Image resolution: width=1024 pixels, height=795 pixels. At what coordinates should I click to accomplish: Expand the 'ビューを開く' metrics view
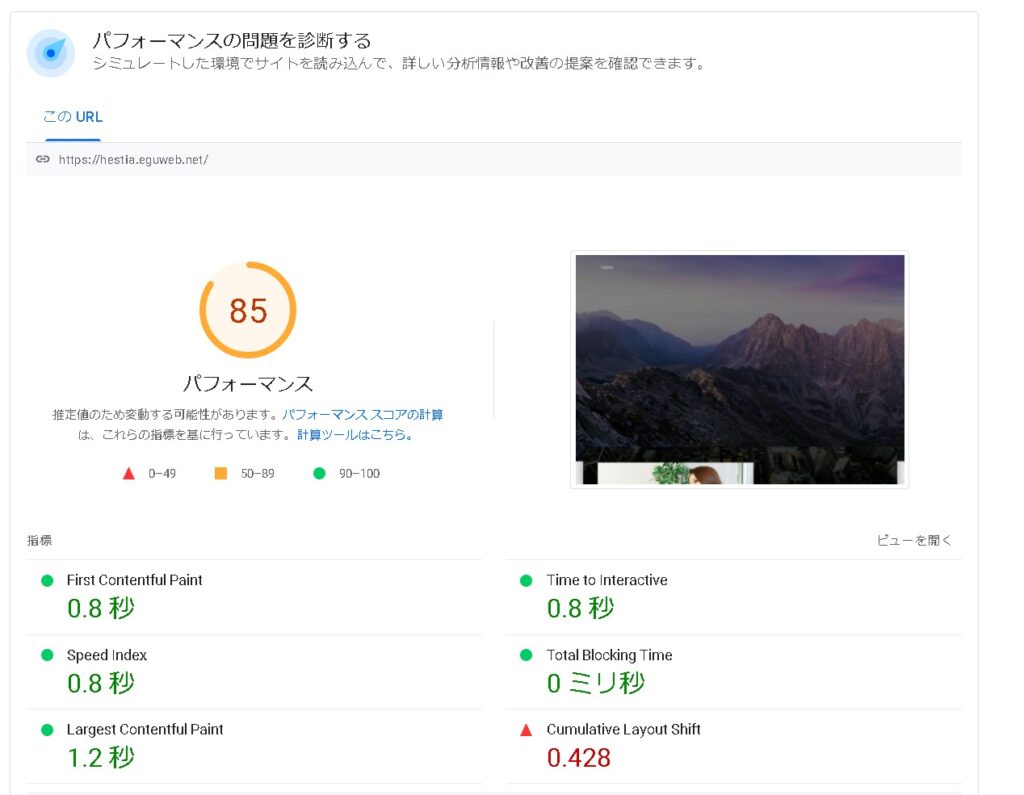coord(914,540)
